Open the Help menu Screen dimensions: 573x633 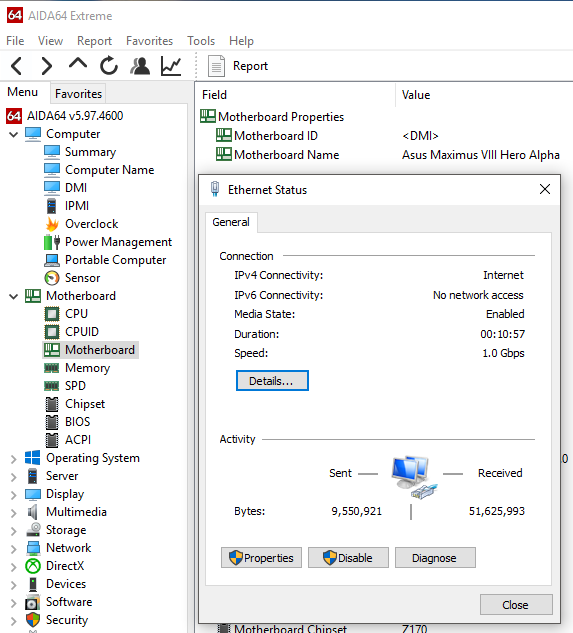tap(241, 41)
